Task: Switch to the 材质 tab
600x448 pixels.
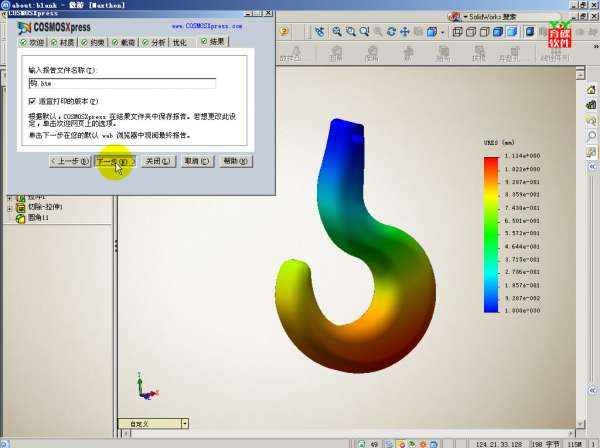Action: (66, 43)
